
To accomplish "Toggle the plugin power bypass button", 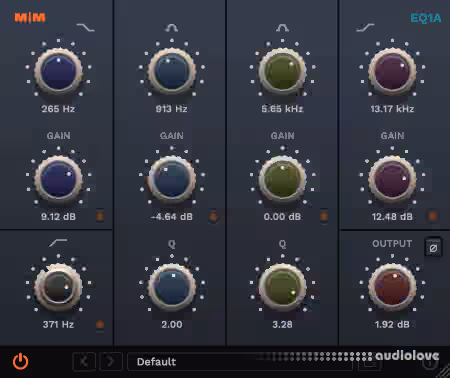I will point(20,362).
